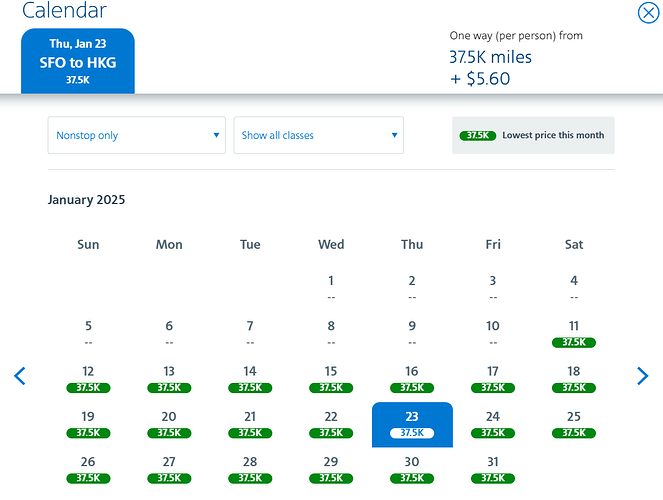
Task: Choose Monday January 20
Action: tap(169, 424)
